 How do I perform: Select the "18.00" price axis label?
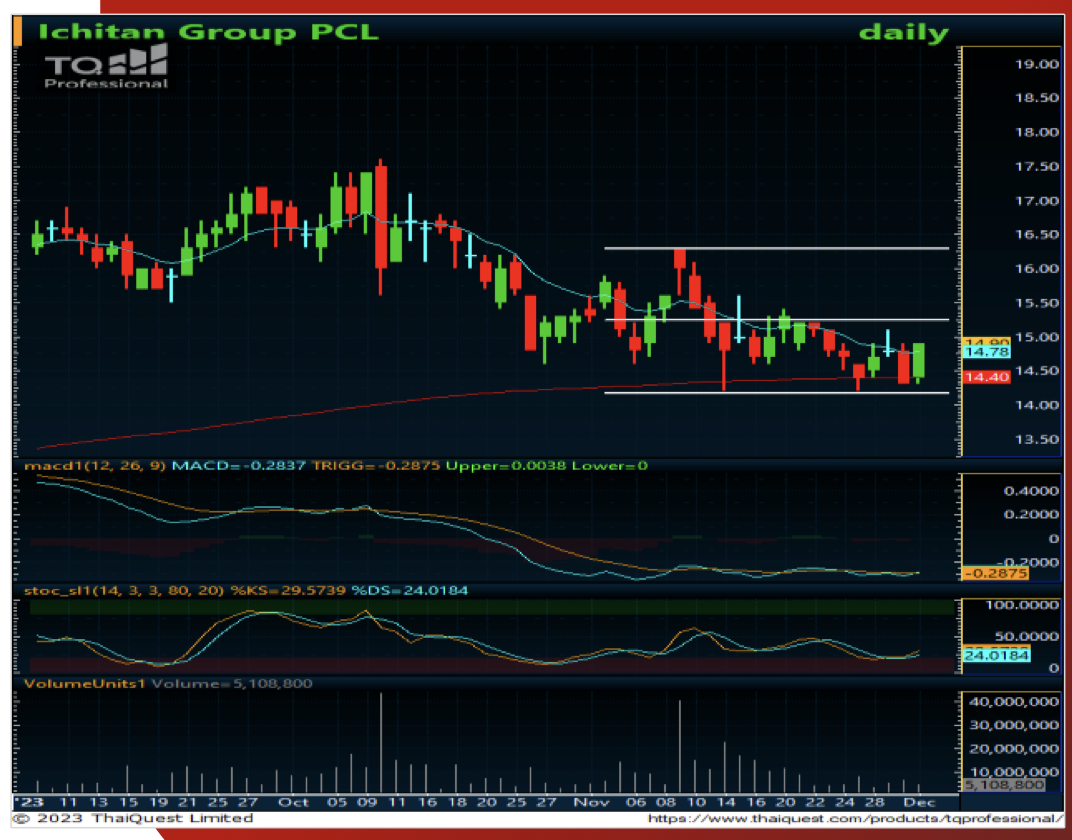(1036, 133)
